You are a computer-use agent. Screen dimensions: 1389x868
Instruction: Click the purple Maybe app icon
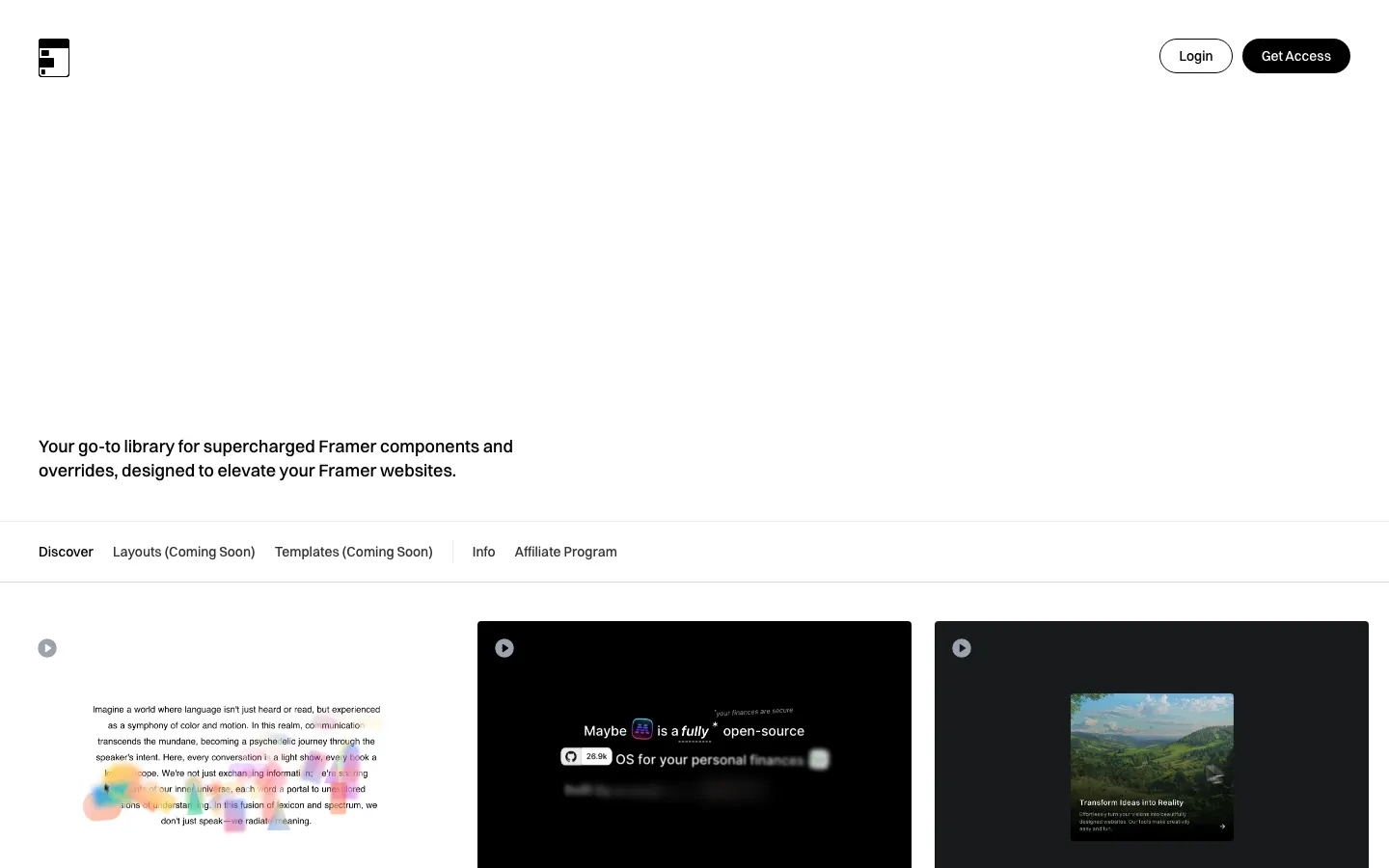click(642, 729)
